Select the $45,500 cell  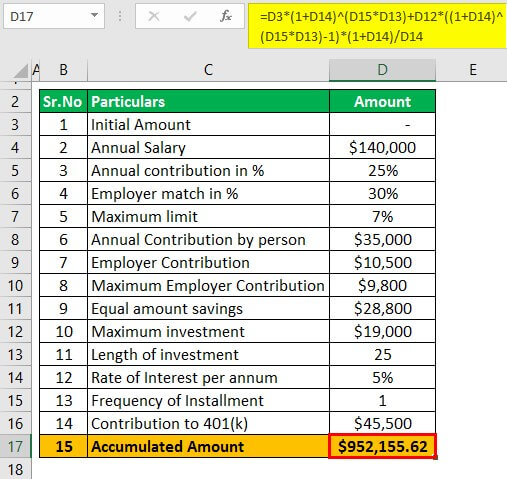pos(382,423)
